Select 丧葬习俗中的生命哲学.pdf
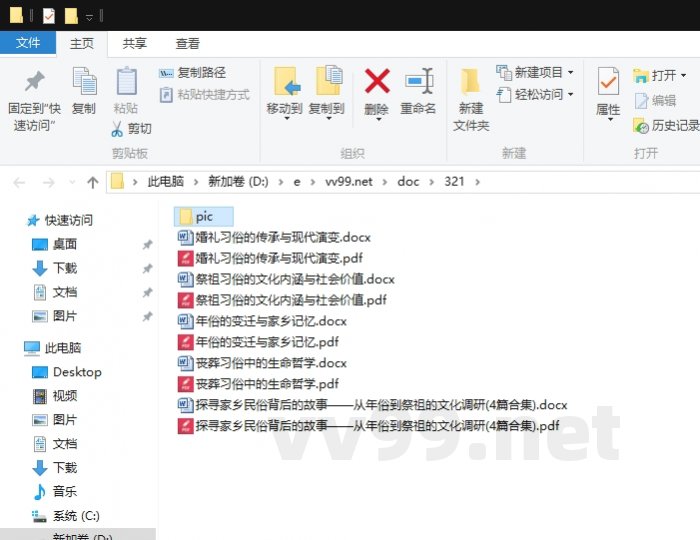This screenshot has width=700, height=540. coord(258,384)
